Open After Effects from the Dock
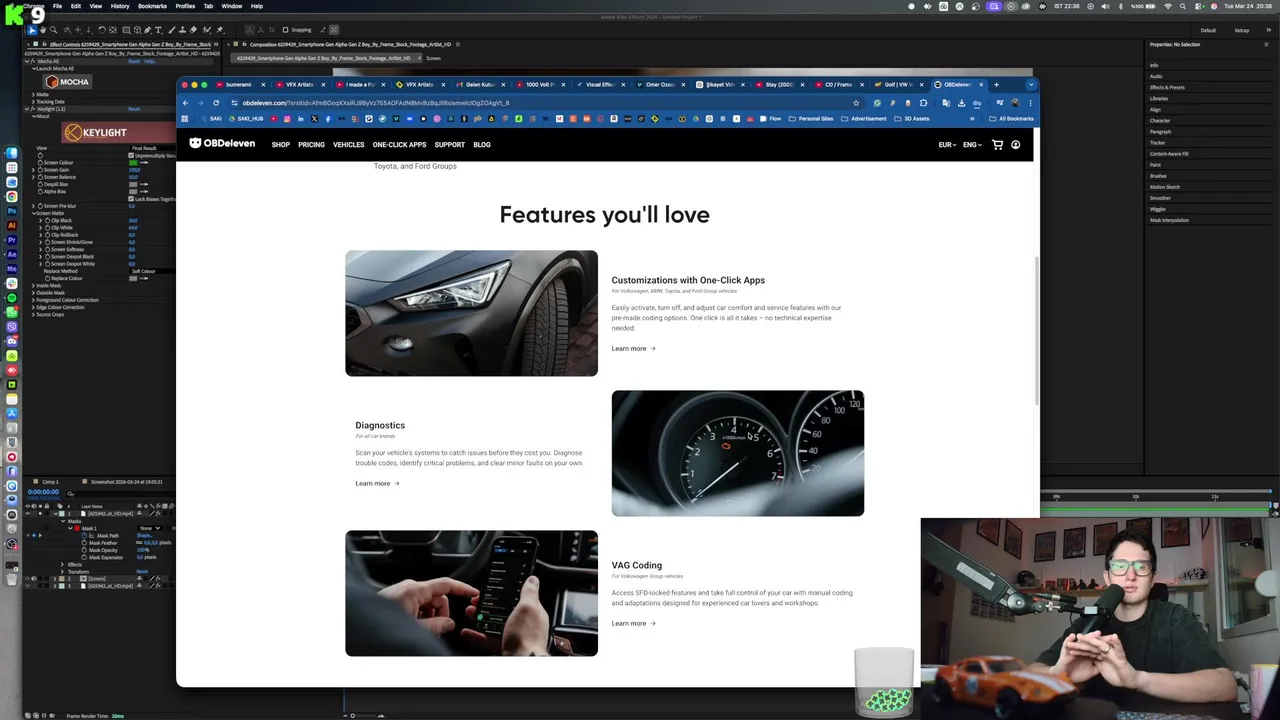1280x720 pixels. coord(12,254)
